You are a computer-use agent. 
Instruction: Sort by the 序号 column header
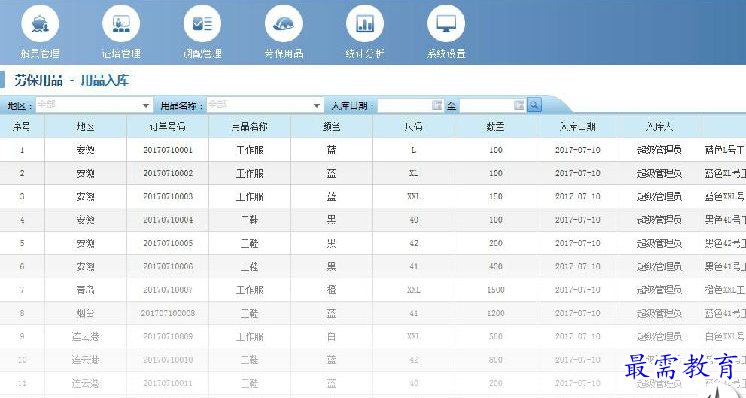point(22,126)
